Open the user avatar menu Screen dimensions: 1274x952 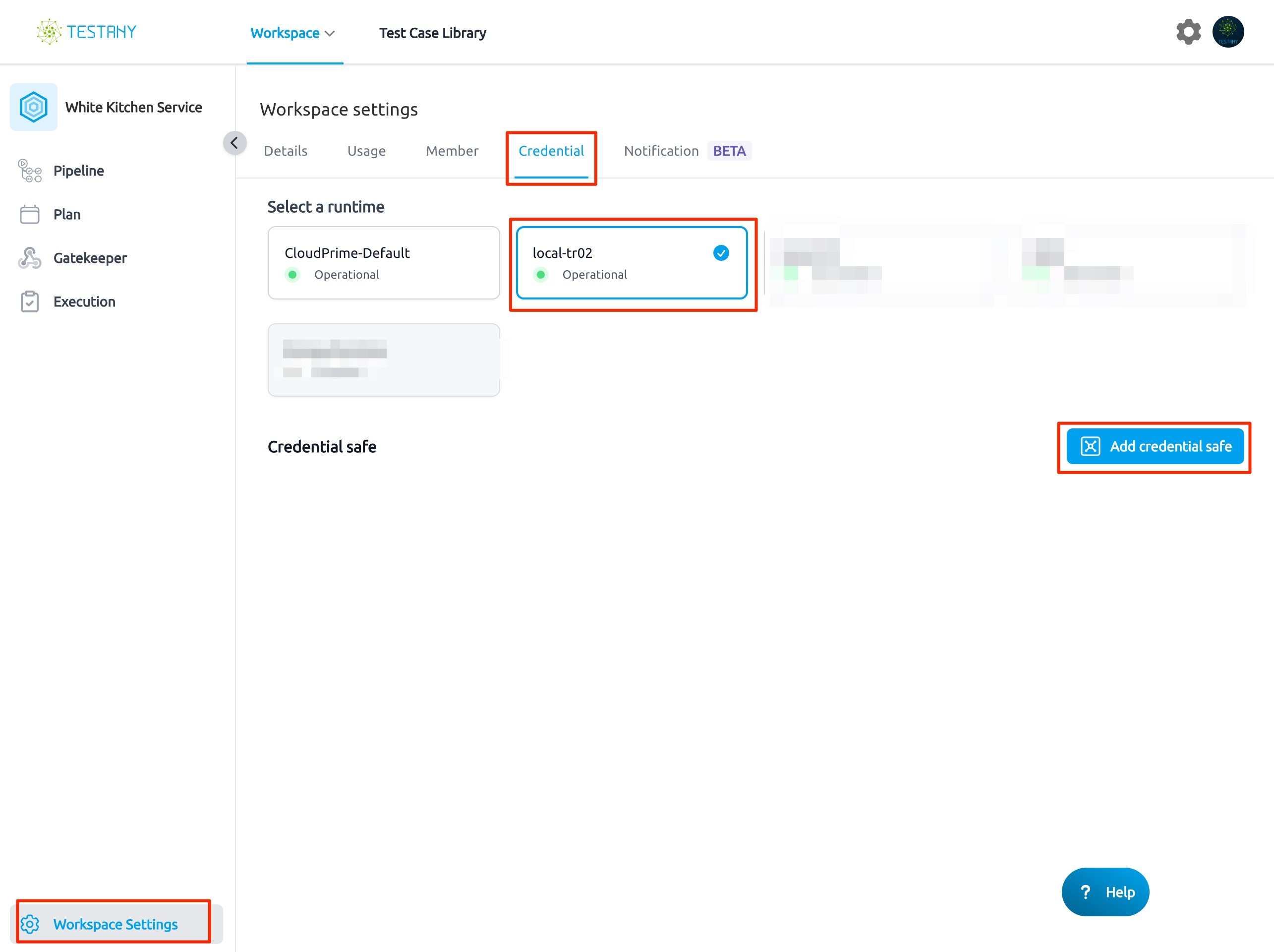tap(1228, 32)
